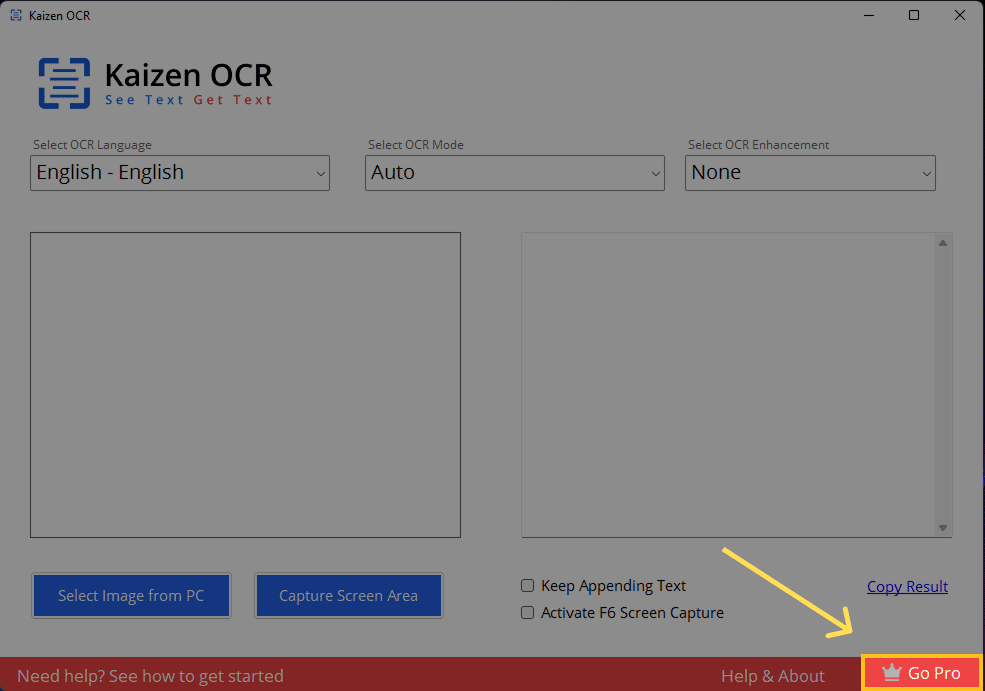Click inside the OCR result text area

(x=728, y=385)
